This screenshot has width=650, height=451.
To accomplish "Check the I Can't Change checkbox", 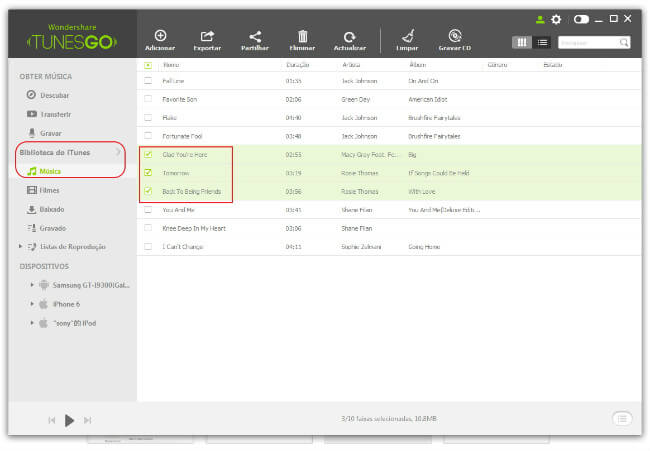I will [x=148, y=246].
